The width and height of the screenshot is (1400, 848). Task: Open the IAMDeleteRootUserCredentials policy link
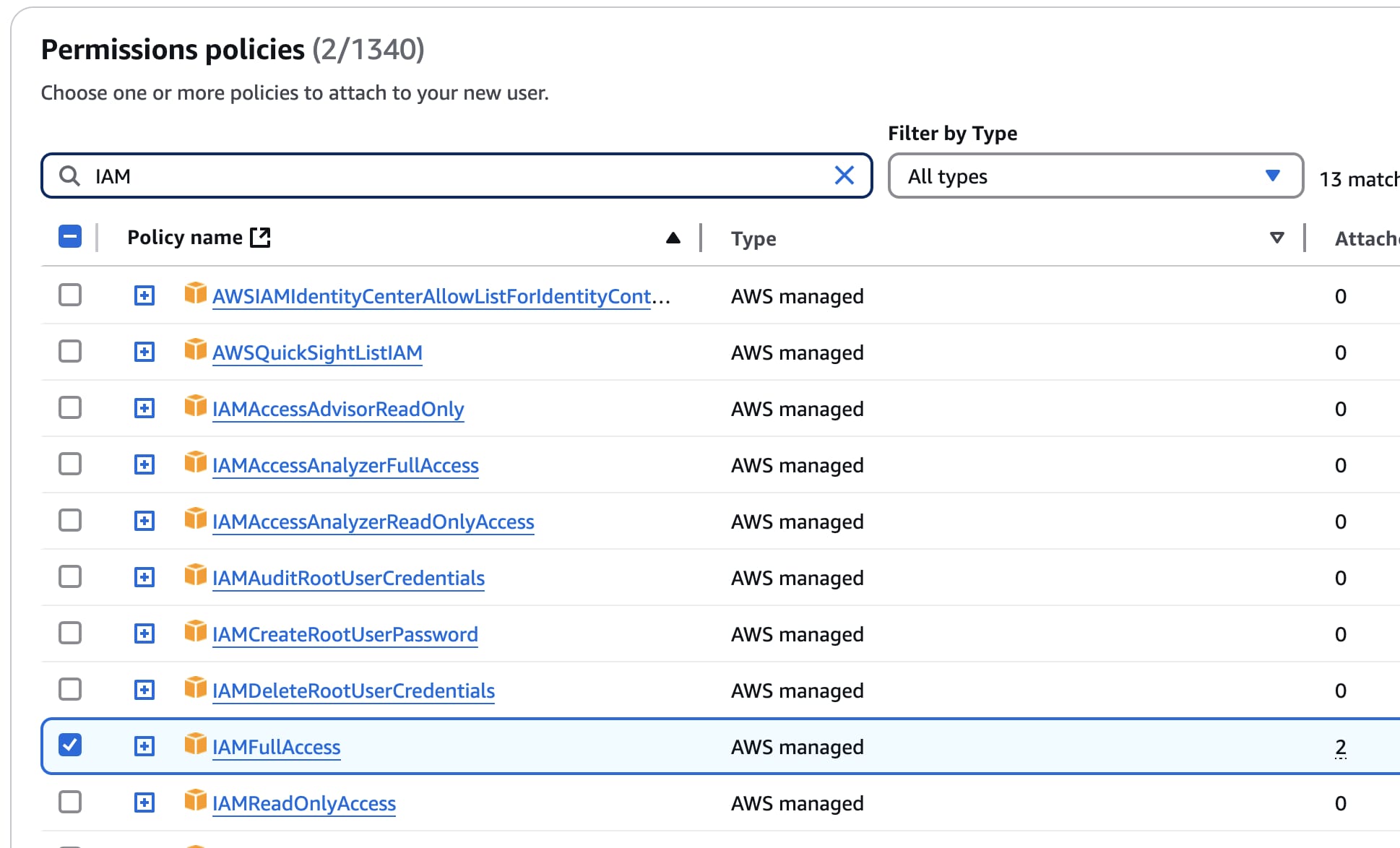click(x=353, y=691)
